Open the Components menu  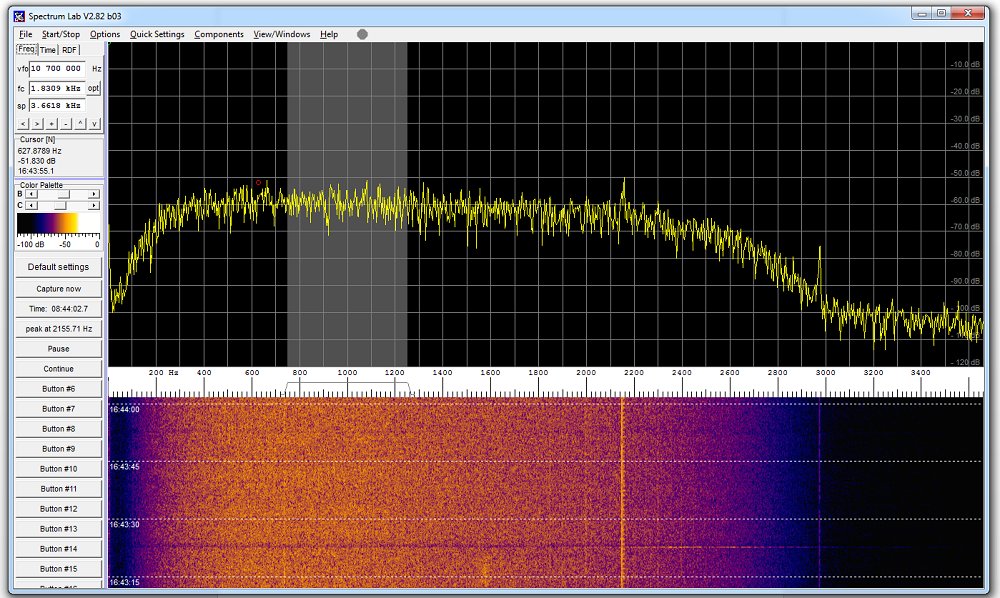[219, 34]
